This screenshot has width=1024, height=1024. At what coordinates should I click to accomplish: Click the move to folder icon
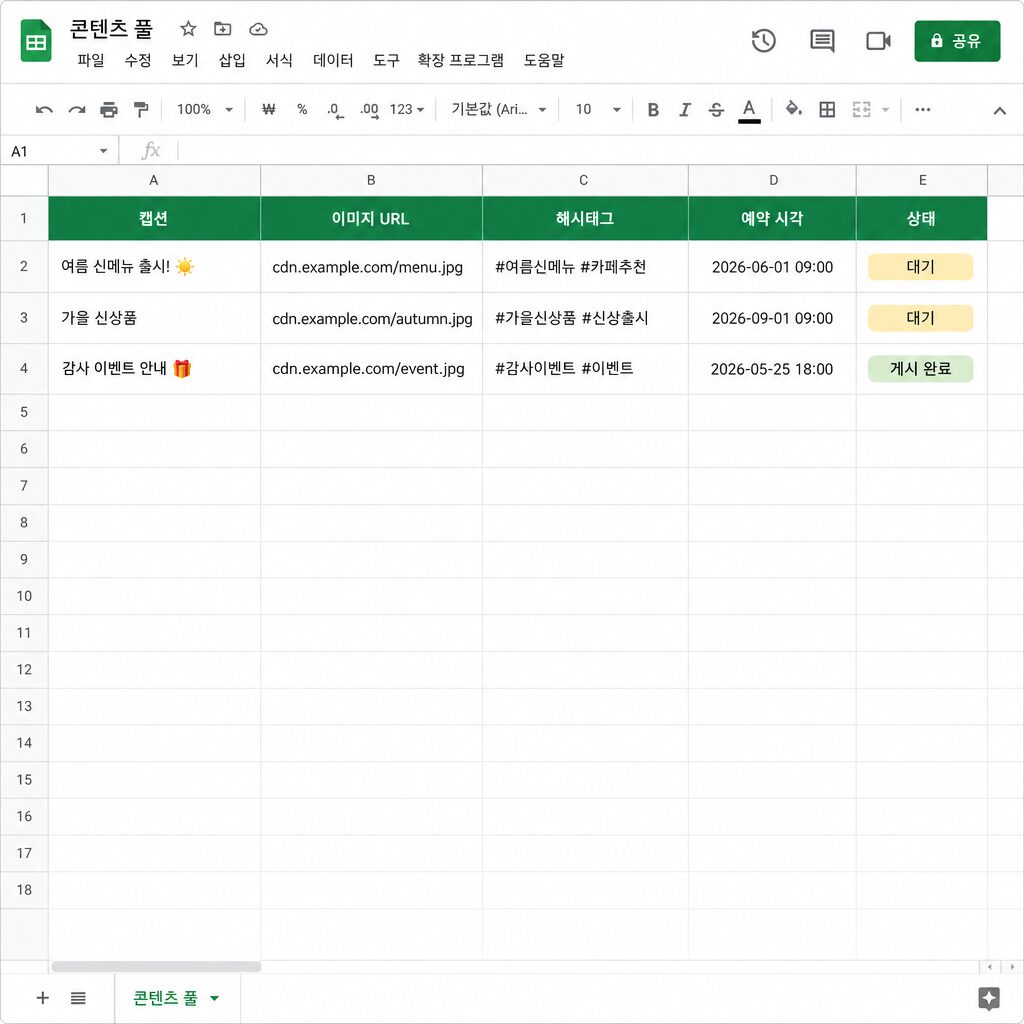[x=223, y=29]
